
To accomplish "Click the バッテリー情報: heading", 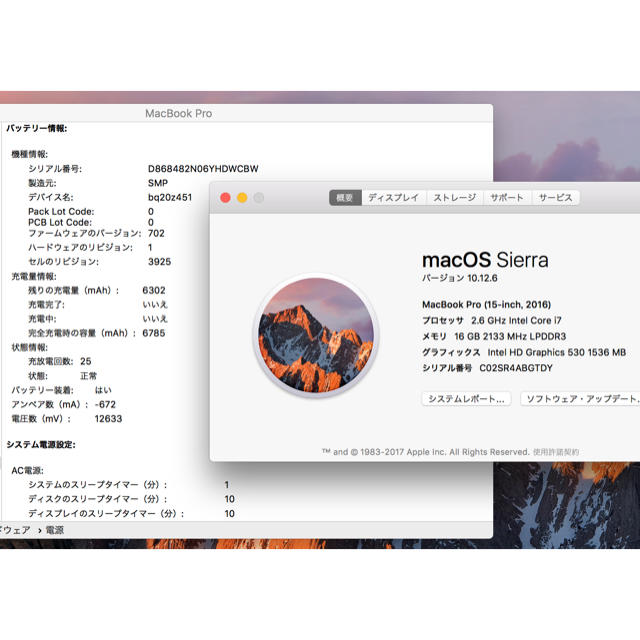I will coord(37,128).
